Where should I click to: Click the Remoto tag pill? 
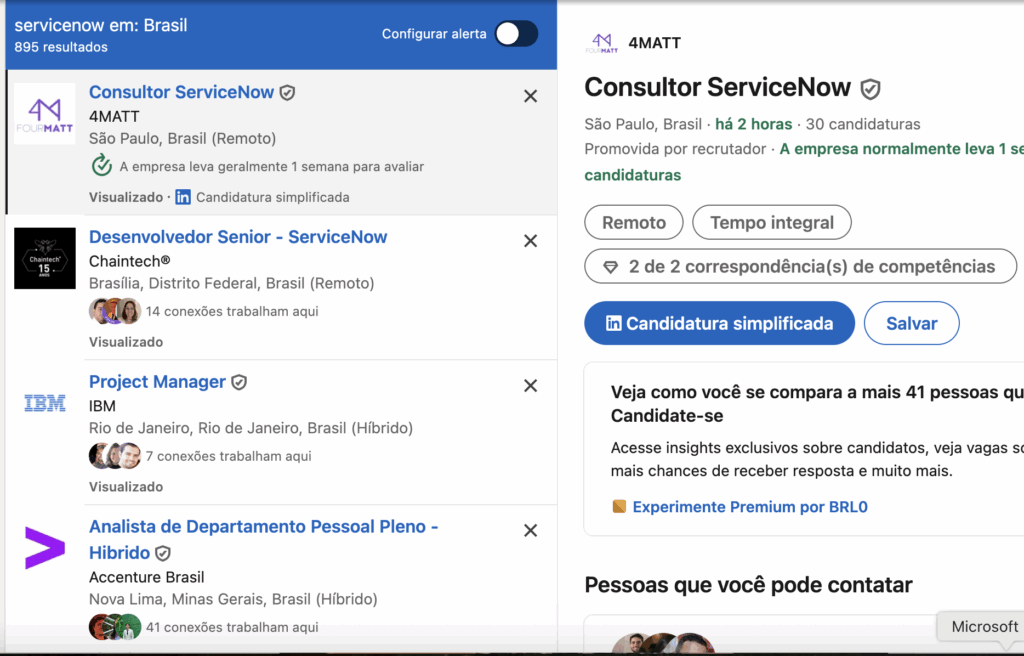(x=634, y=223)
